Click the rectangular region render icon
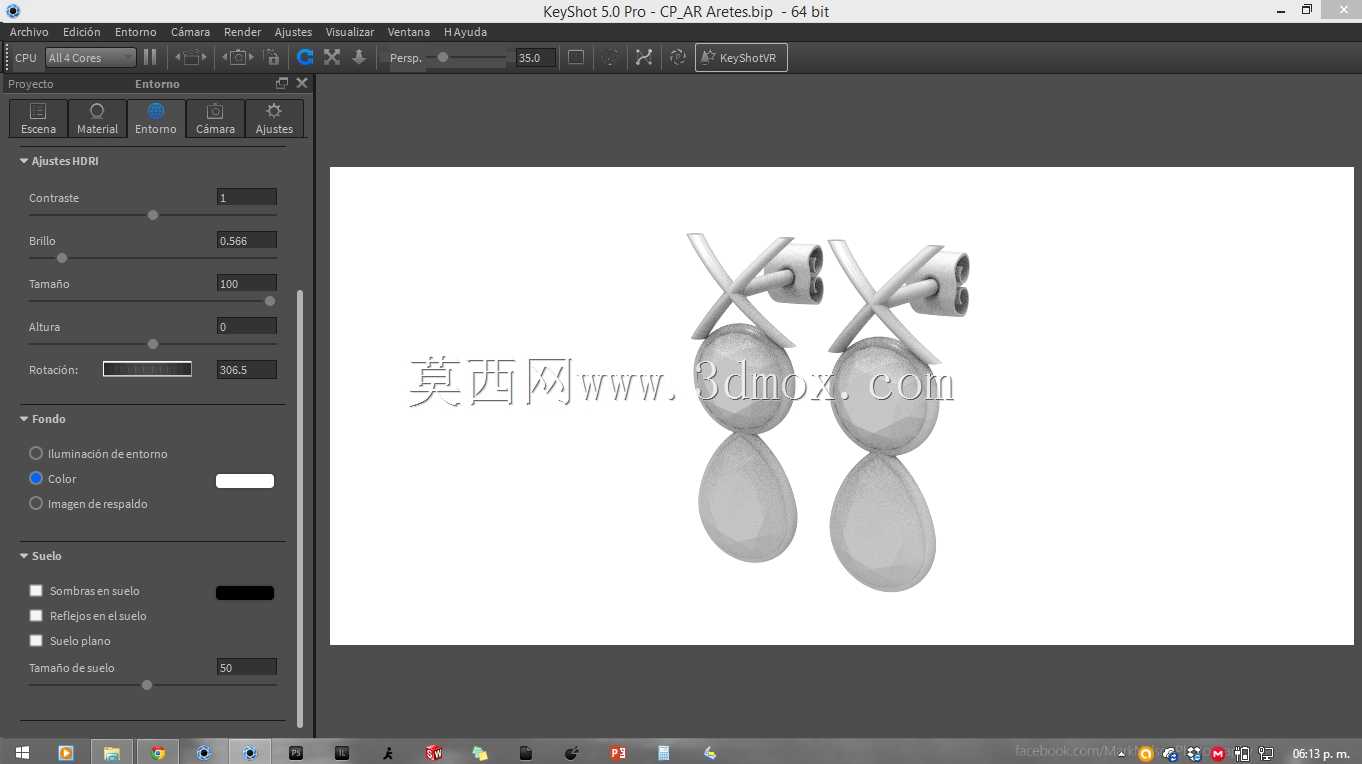Image resolution: width=1362 pixels, height=764 pixels. pos(576,57)
